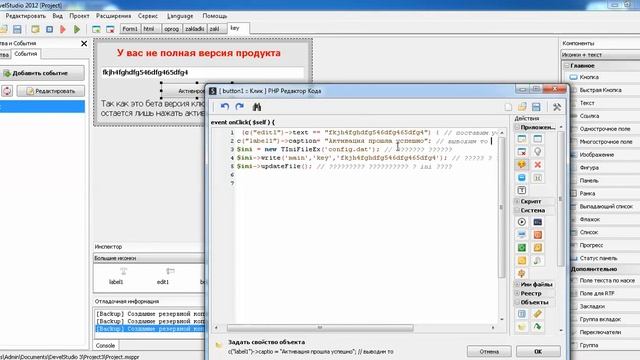Click the code editor vertical scrollbar
The height and width of the screenshot is (360, 640).
[x=502, y=207]
